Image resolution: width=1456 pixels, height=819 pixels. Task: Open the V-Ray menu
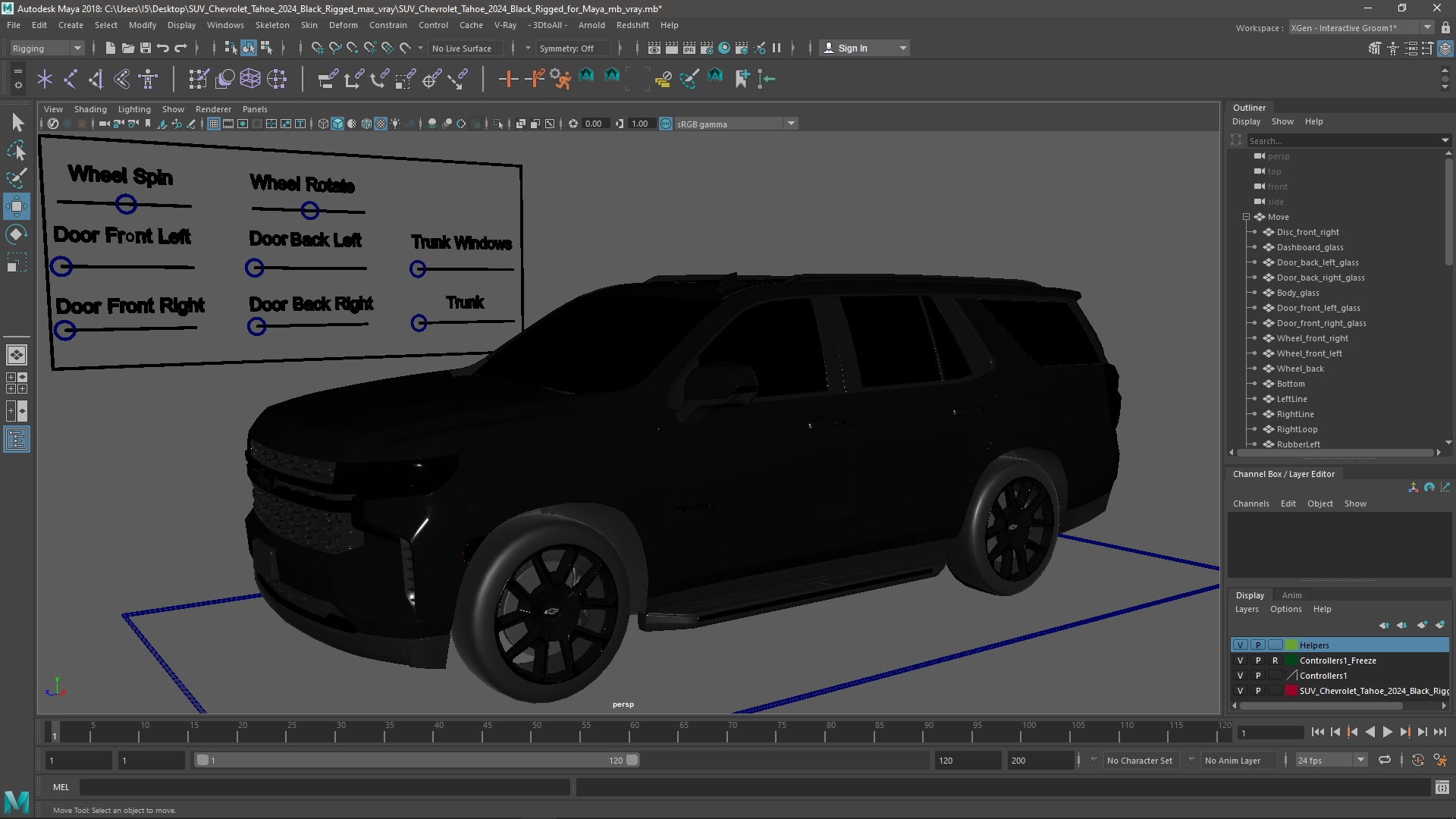pos(505,25)
